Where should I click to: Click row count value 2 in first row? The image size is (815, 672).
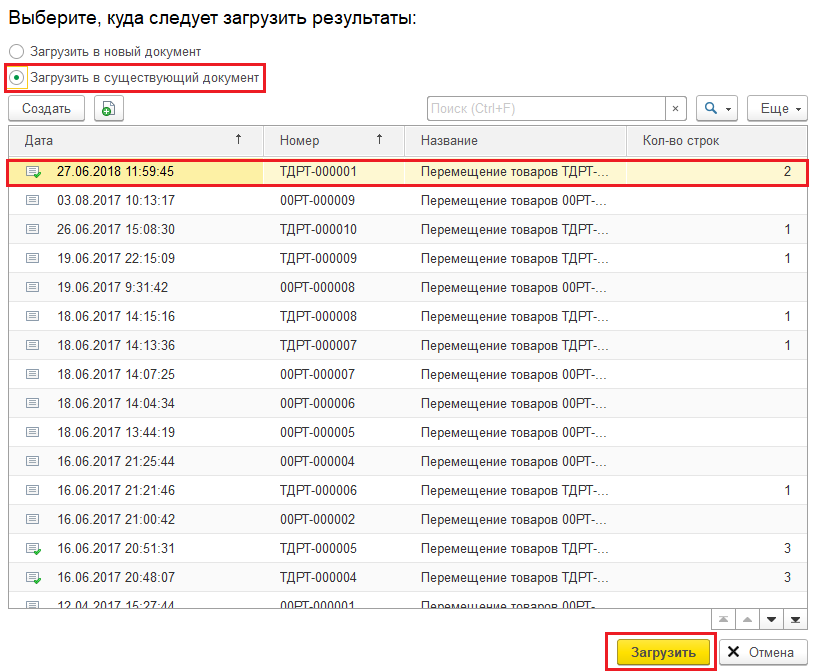(787, 172)
